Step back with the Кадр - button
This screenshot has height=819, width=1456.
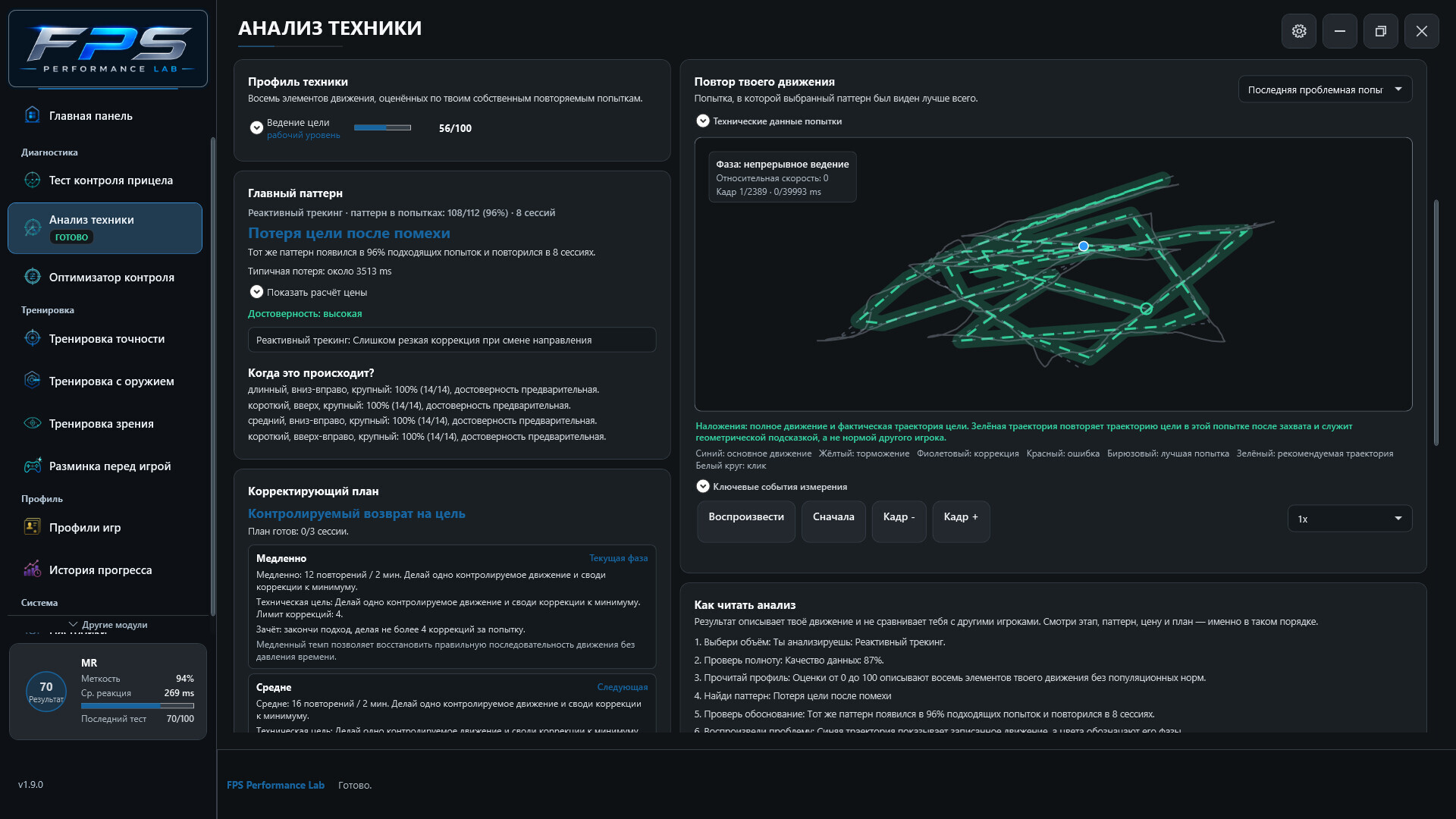click(x=899, y=522)
